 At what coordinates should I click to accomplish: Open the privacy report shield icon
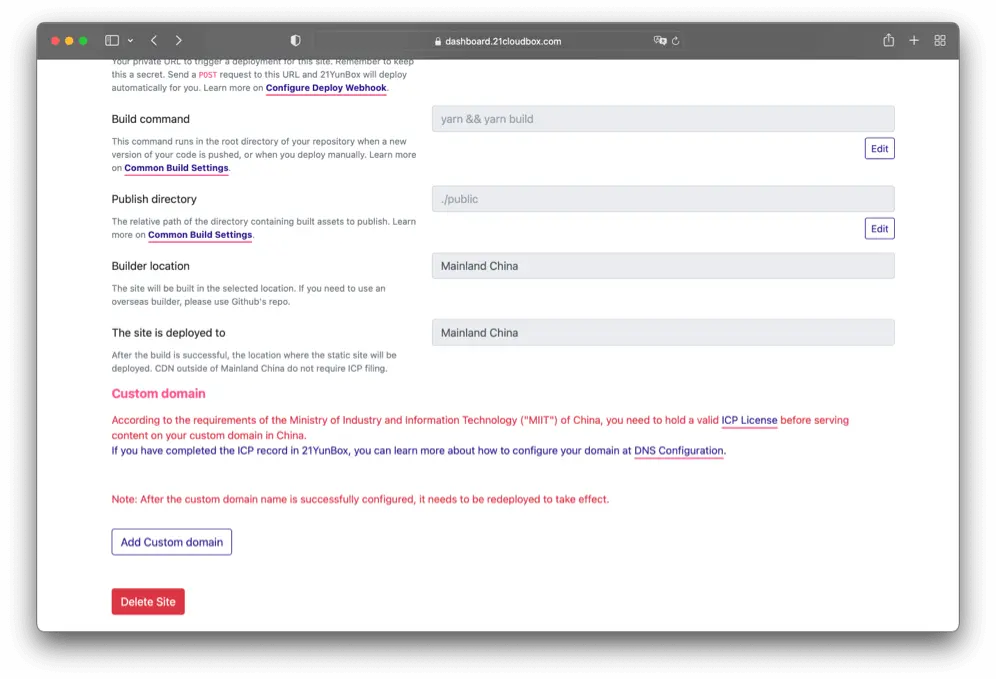point(295,41)
